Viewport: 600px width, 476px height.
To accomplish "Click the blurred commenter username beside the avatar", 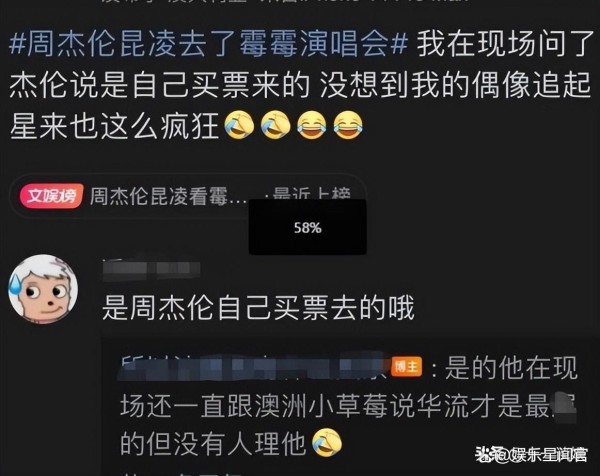I will (x=151, y=267).
